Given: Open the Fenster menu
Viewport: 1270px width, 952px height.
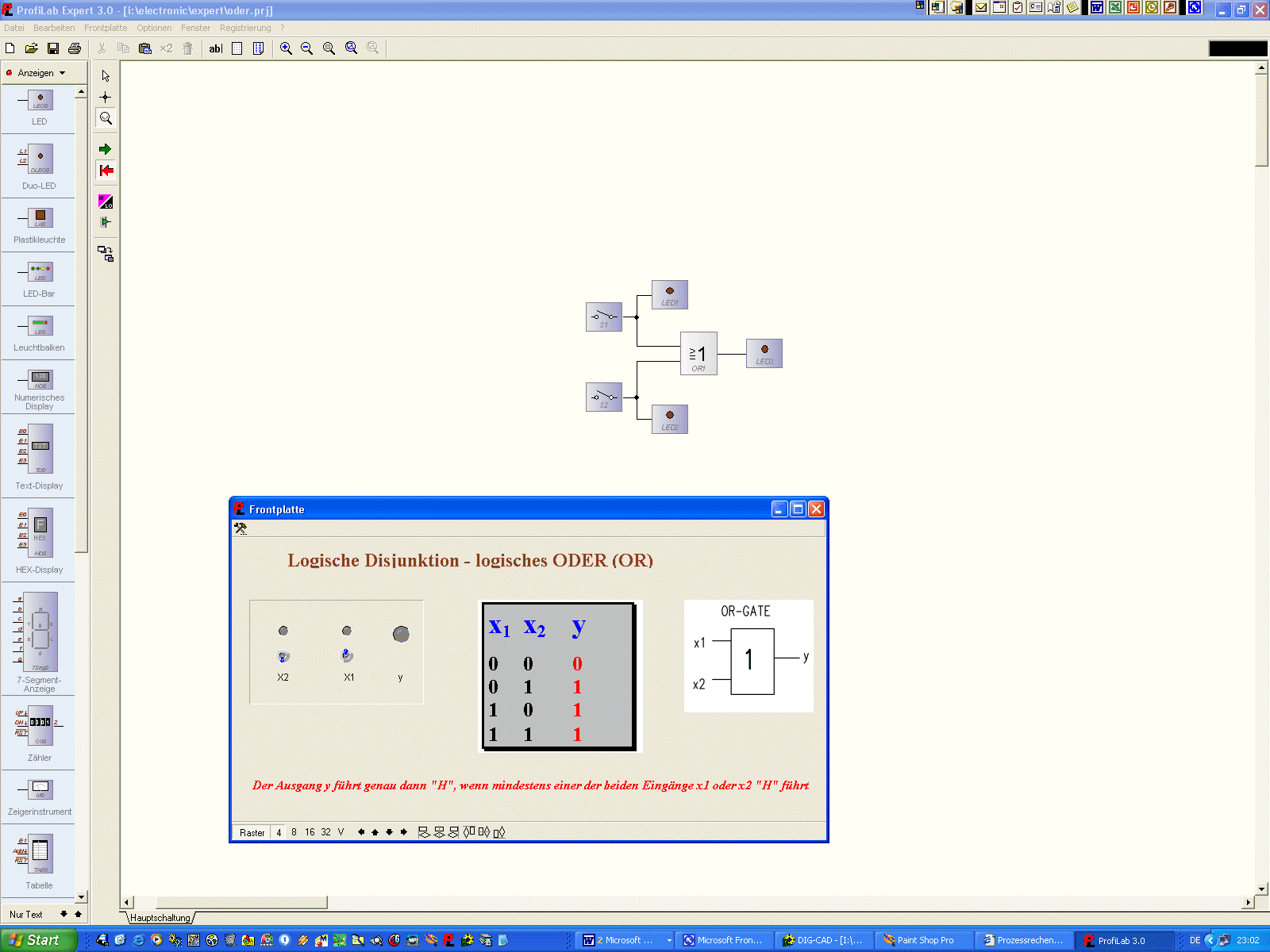Looking at the screenshot, I should point(195,28).
